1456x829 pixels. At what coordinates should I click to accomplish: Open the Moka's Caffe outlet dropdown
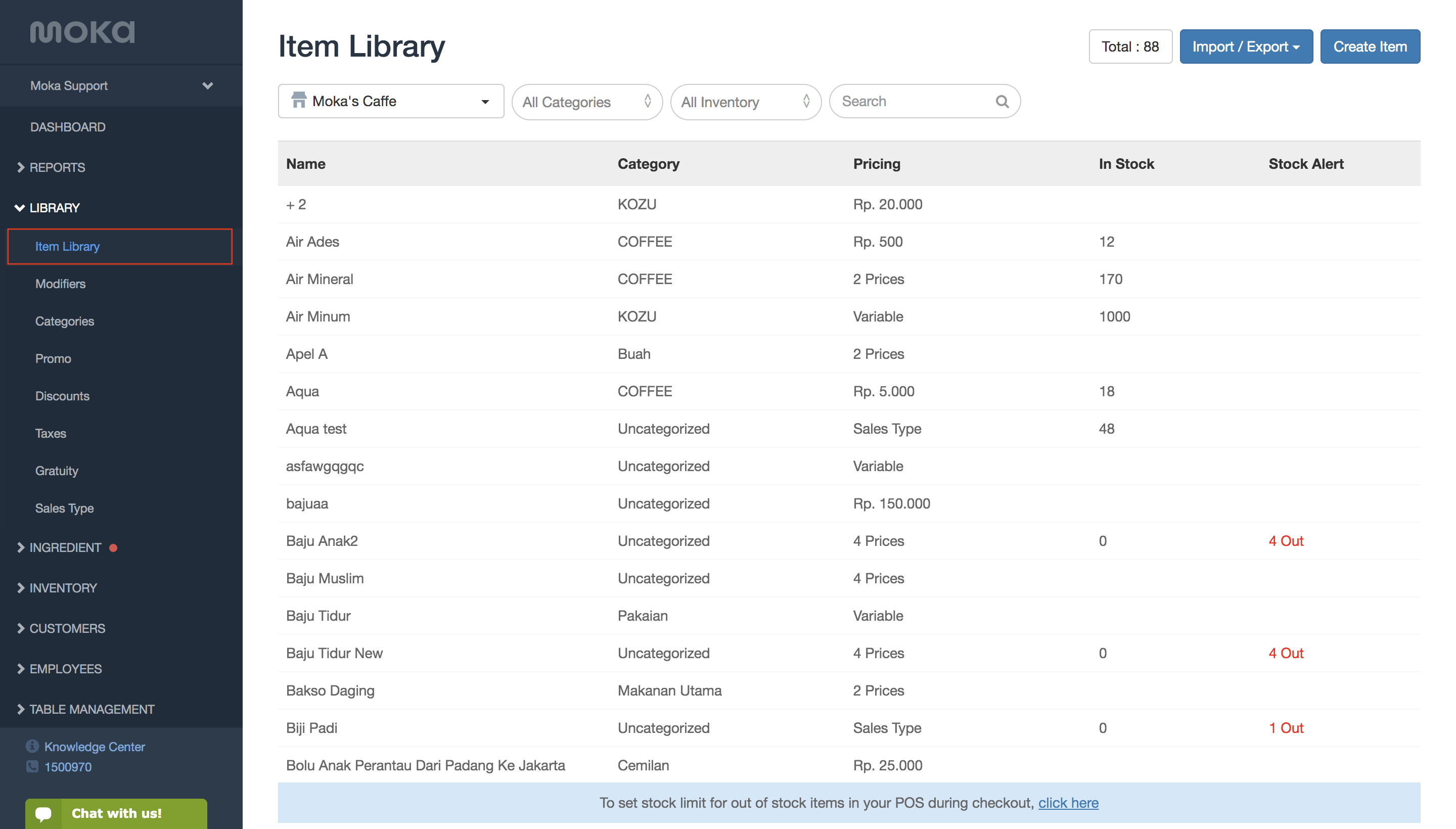pyautogui.click(x=391, y=101)
